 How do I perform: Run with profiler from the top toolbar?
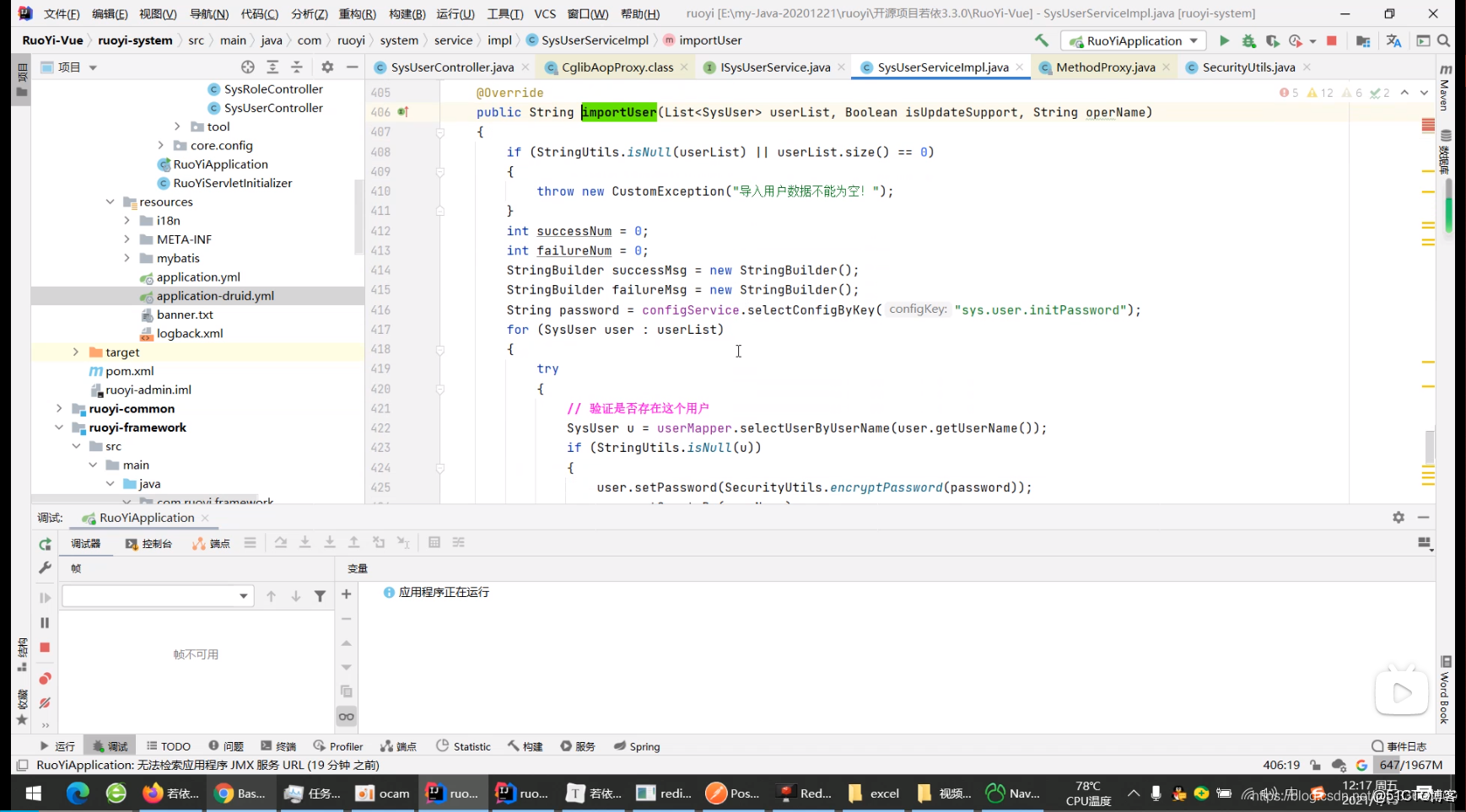(1296, 40)
